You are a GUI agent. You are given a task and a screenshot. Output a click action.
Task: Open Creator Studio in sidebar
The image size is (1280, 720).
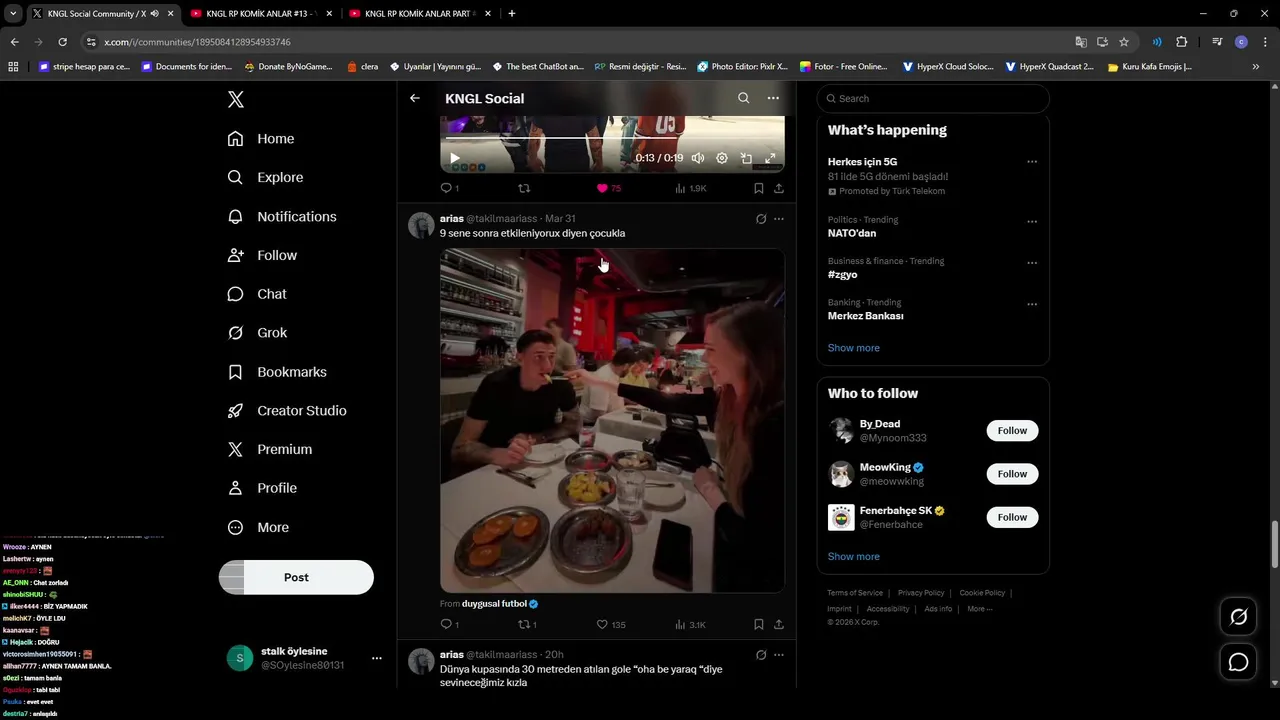(287, 411)
